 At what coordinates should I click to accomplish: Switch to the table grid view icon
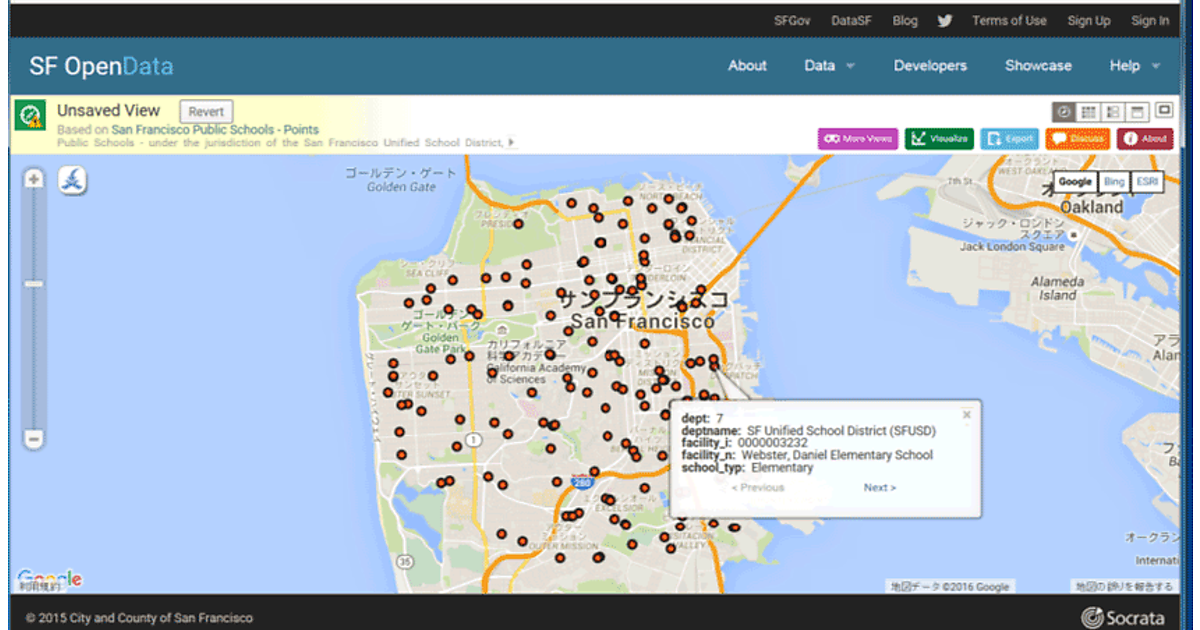tap(1089, 111)
